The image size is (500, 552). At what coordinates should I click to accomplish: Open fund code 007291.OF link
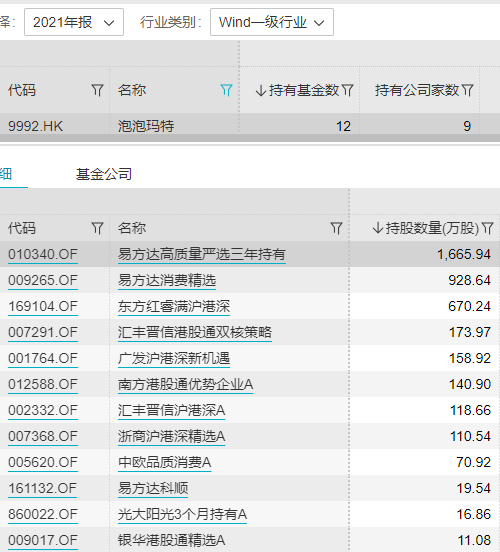43,332
